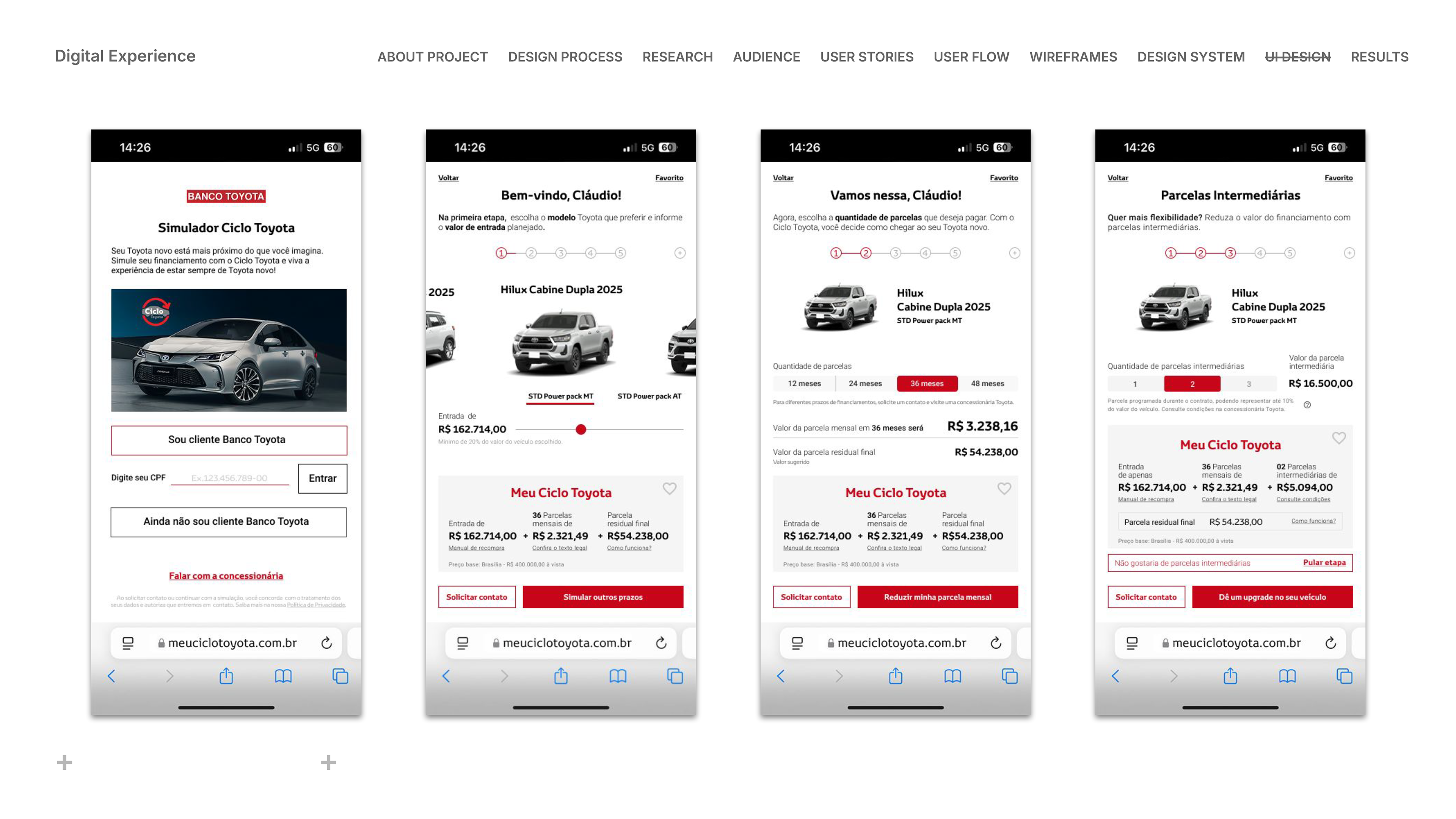1456x819 pixels.
Task: Tap browser back arrow in third phone
Action: [x=781, y=676]
